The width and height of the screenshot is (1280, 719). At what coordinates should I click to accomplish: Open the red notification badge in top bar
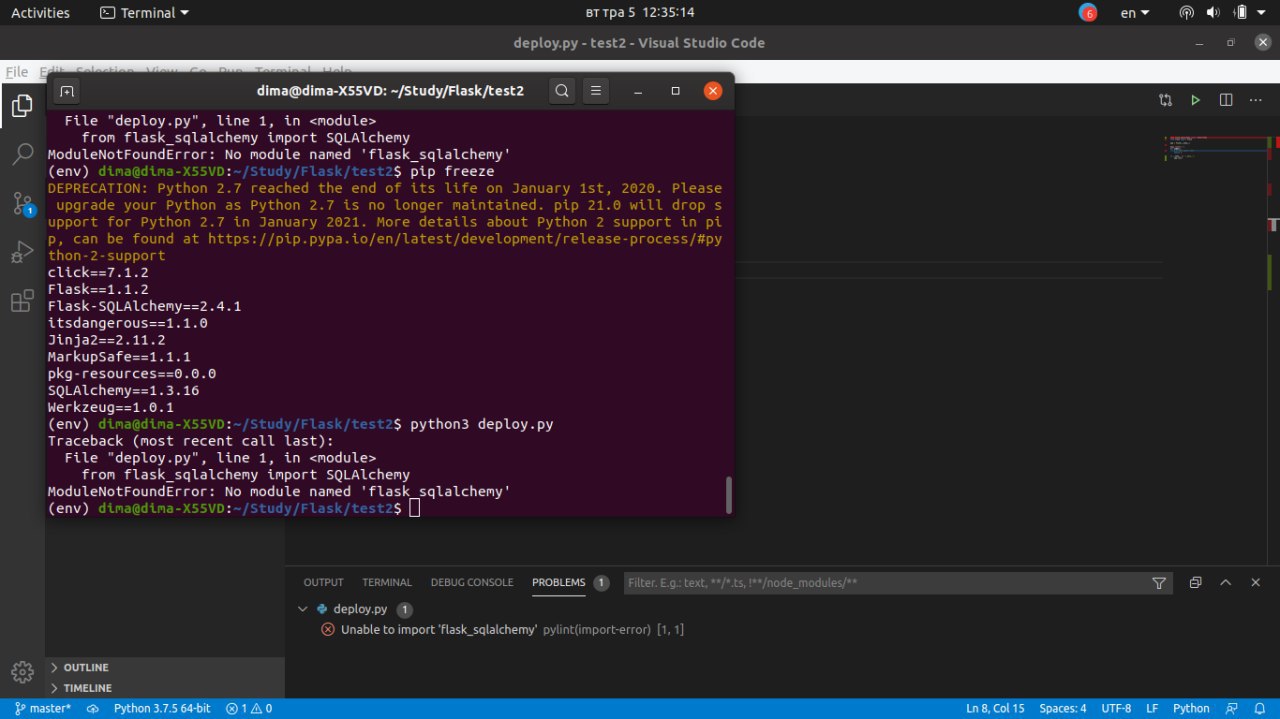1088,13
